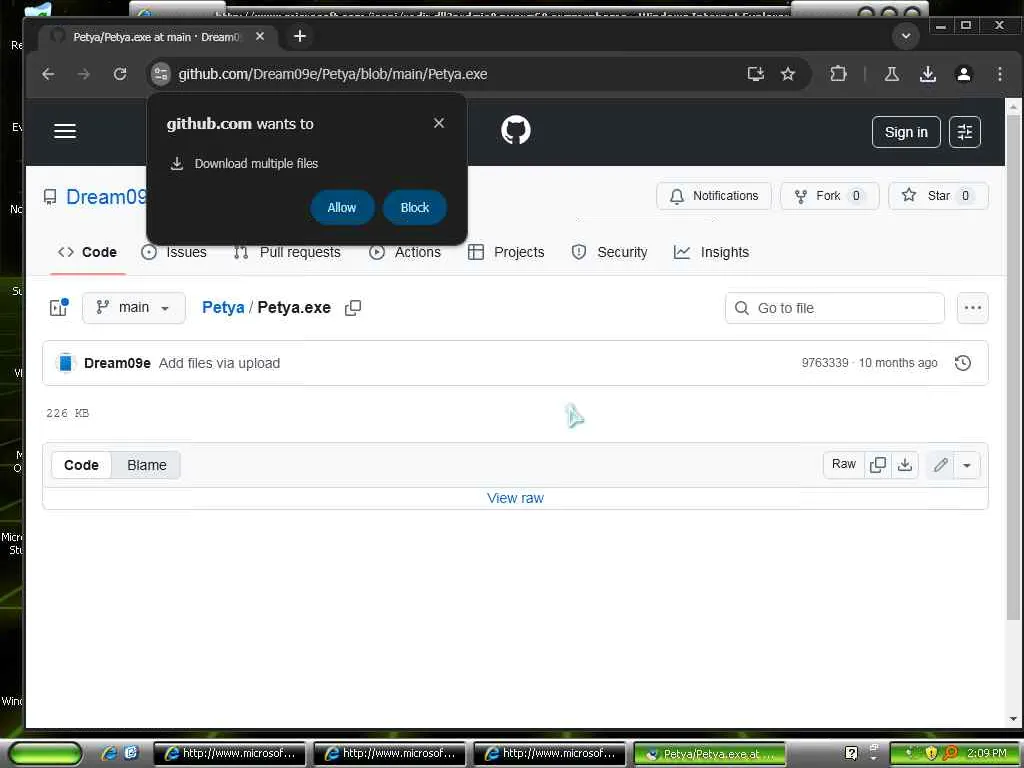The height and width of the screenshot is (768, 1024).
Task: Block downloading multiple files
Action: click(415, 208)
